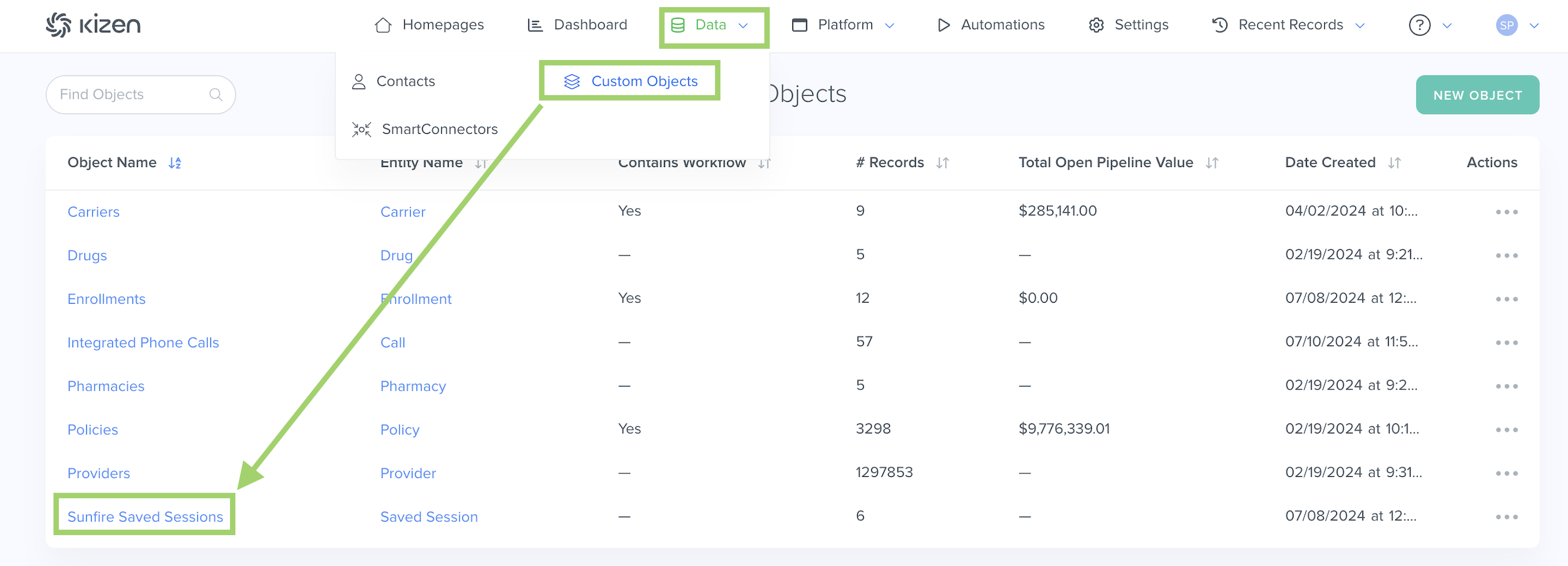The height and width of the screenshot is (566, 1568).
Task: Click into the Find Objects search field
Action: 141,95
